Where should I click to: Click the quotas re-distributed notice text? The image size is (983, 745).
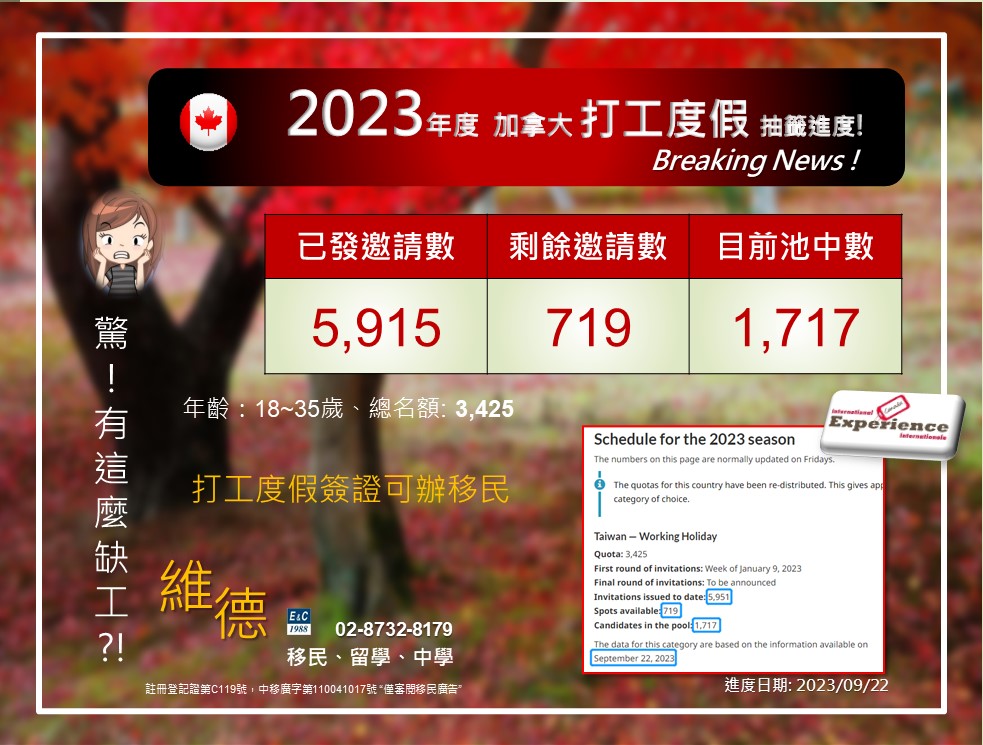[x=747, y=492]
